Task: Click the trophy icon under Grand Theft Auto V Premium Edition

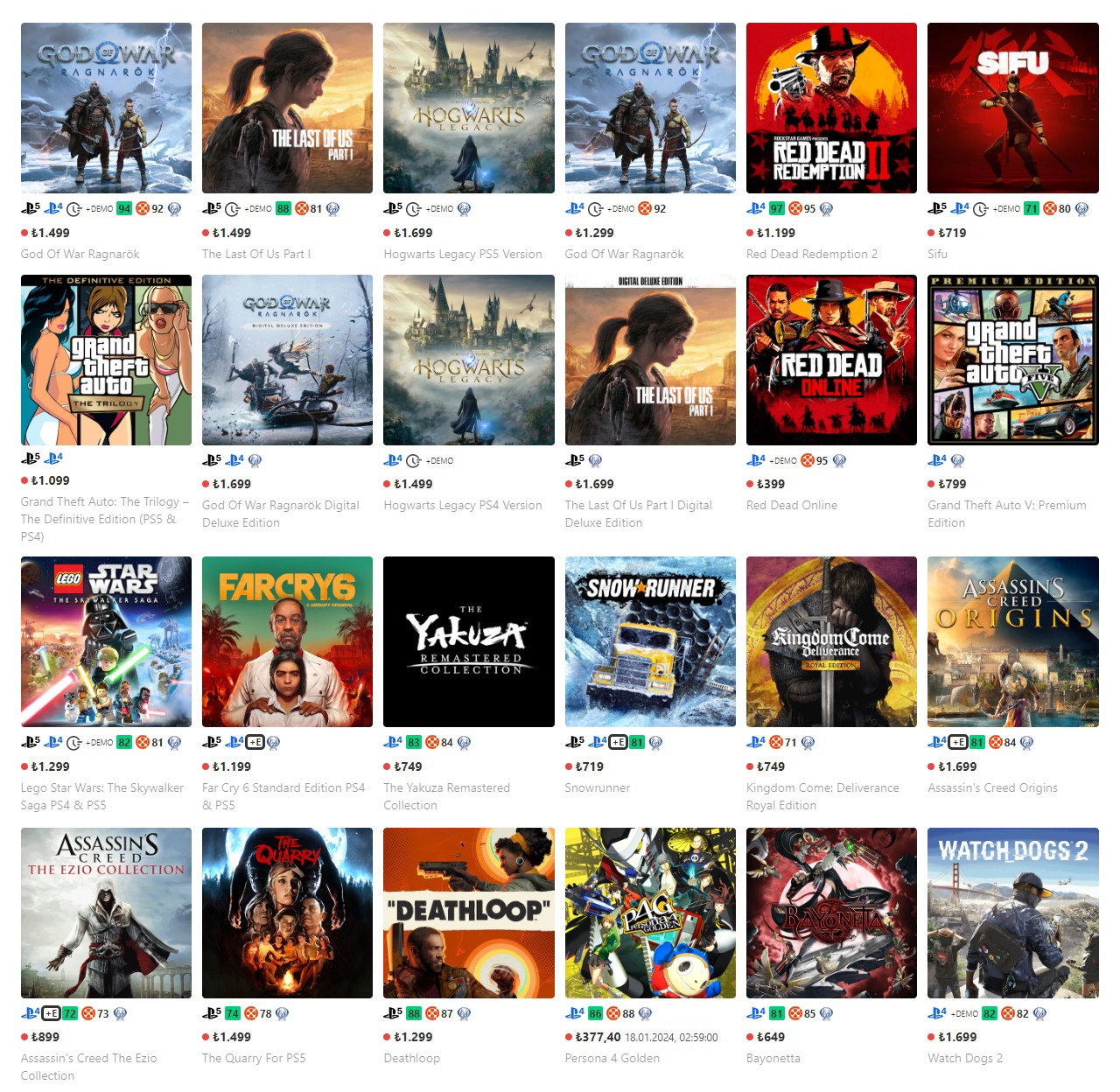Action: (x=957, y=460)
